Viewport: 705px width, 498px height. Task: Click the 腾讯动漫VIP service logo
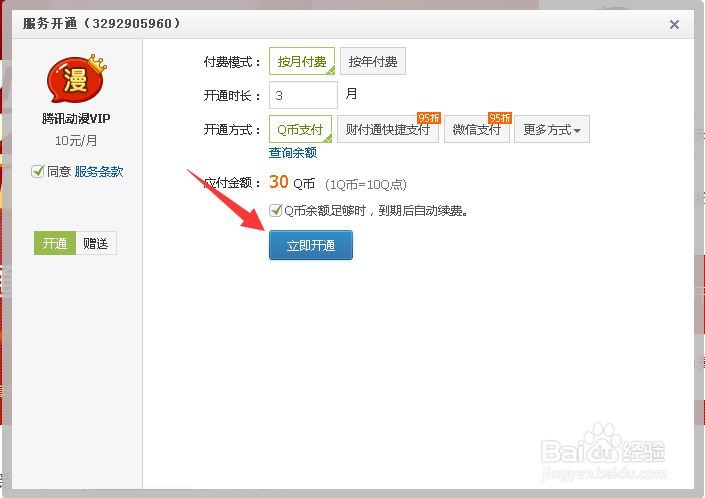pos(76,79)
